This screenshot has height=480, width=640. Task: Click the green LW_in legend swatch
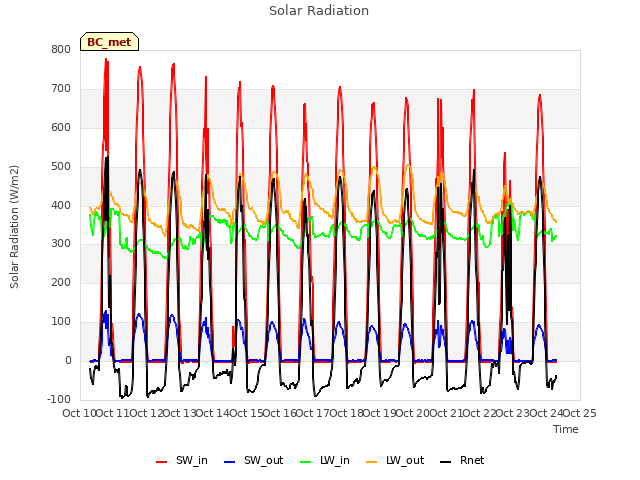click(x=306, y=462)
